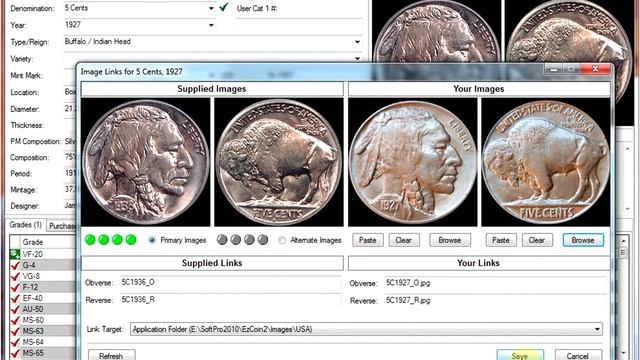This screenshot has height=360, width=640.
Task: Select the Alternate Images radio button
Action: (282, 240)
